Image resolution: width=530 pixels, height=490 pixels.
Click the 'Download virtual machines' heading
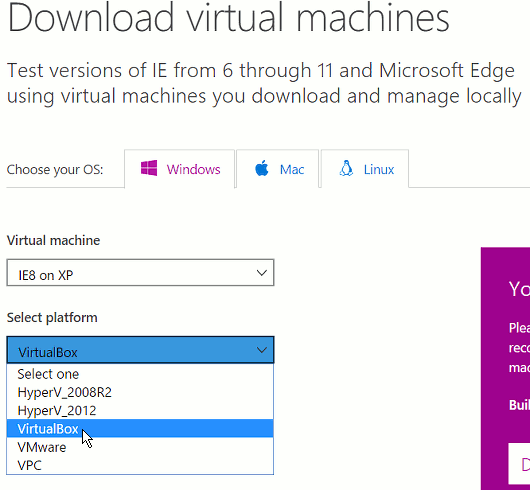click(x=228, y=17)
